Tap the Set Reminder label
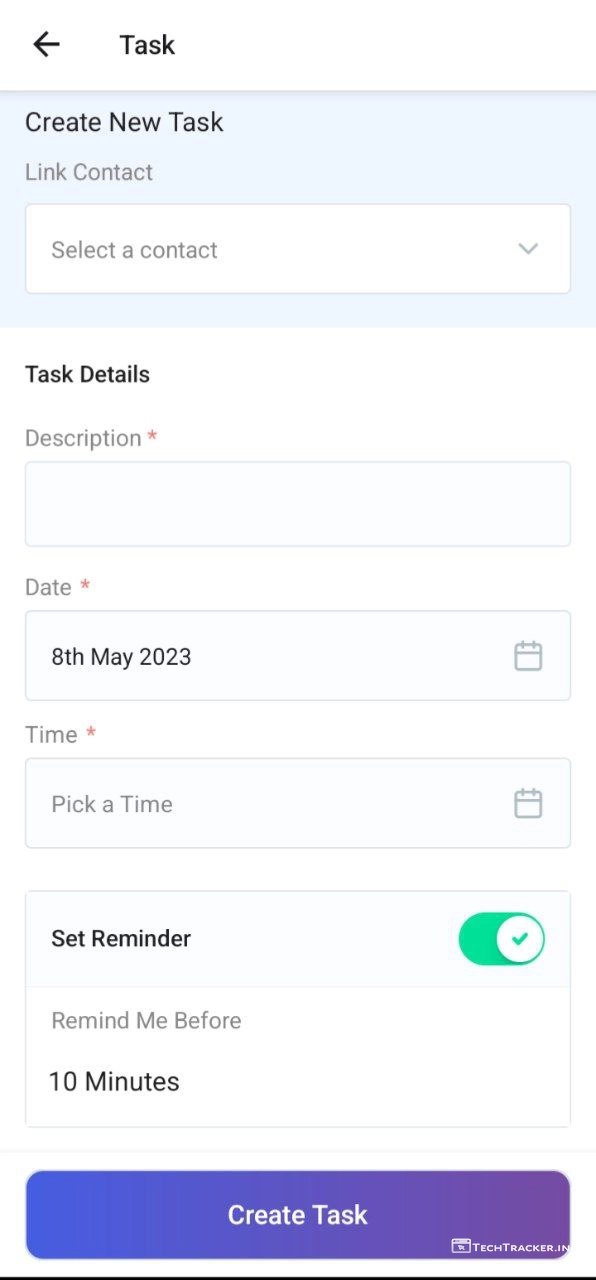The width and height of the screenshot is (596, 1280). tap(121, 939)
